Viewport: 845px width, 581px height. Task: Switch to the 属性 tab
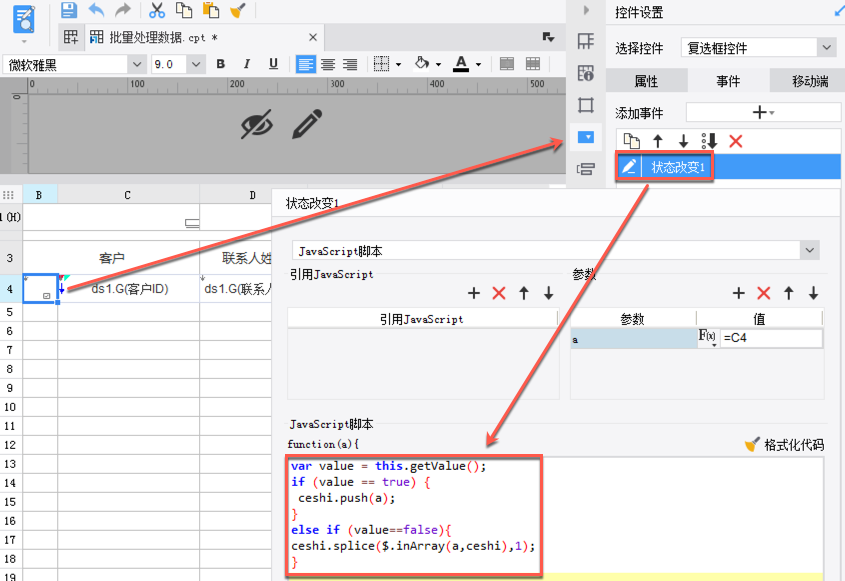[x=646, y=81]
